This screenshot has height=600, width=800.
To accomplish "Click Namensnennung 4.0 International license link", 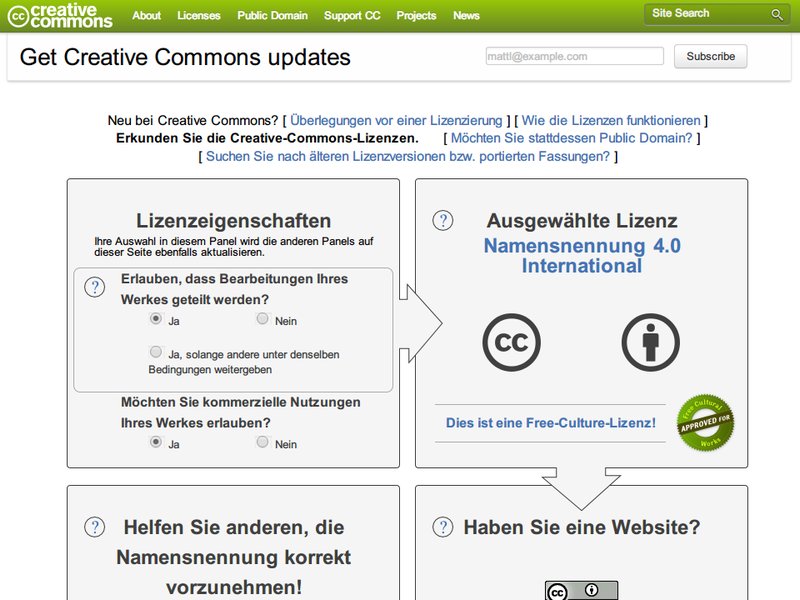I will click(x=582, y=256).
